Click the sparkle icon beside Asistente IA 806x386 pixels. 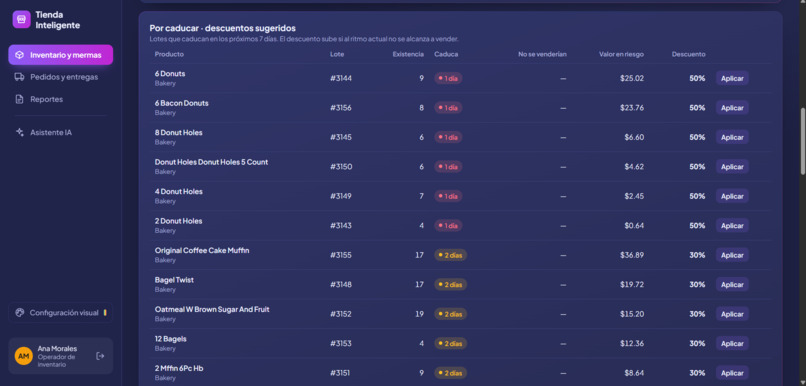coord(20,133)
